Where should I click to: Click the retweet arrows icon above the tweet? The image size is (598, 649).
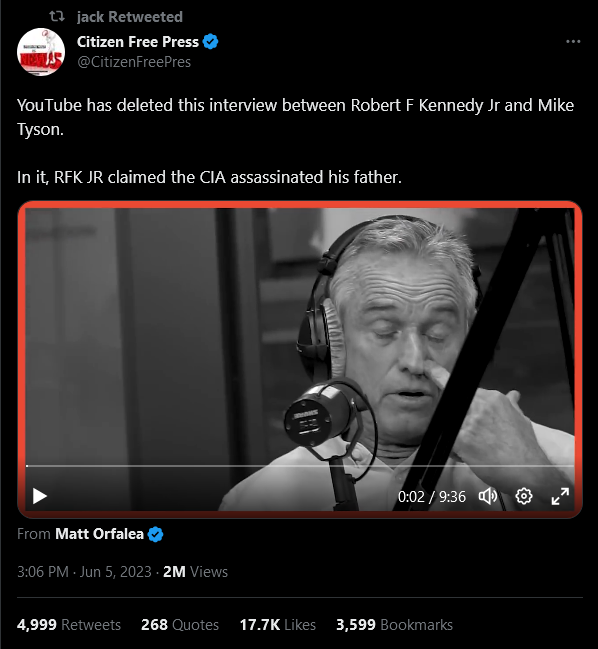tap(57, 17)
